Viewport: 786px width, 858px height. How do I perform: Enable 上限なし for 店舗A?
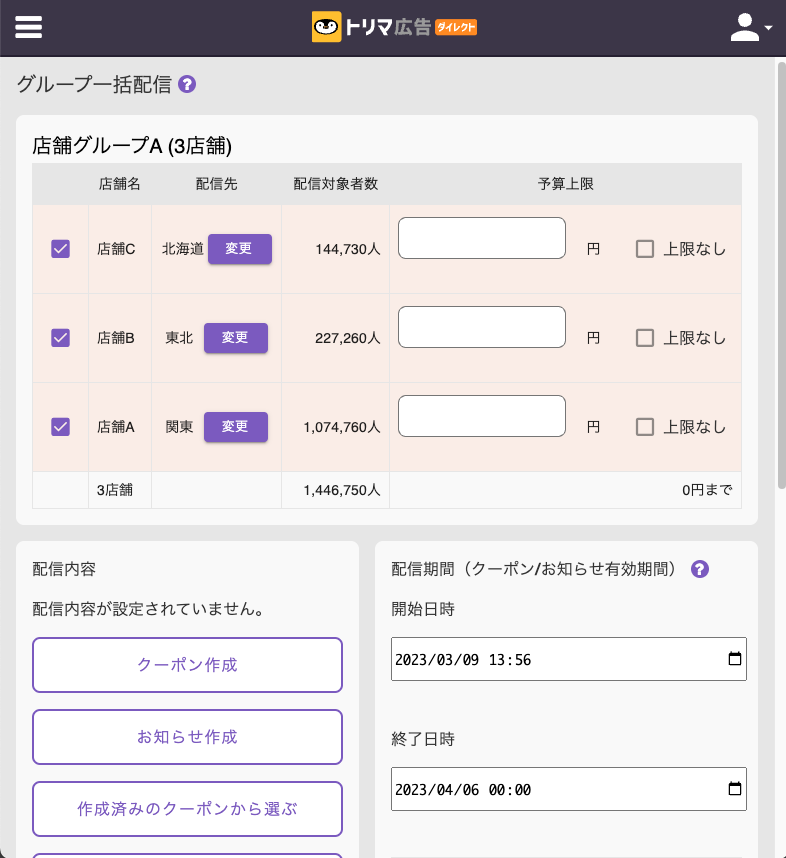(x=645, y=427)
